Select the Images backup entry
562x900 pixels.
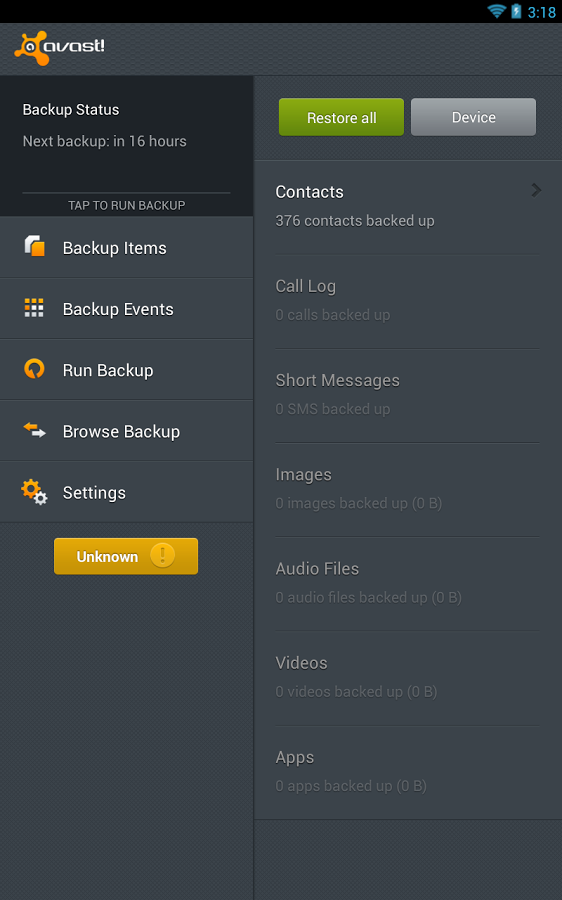point(408,490)
